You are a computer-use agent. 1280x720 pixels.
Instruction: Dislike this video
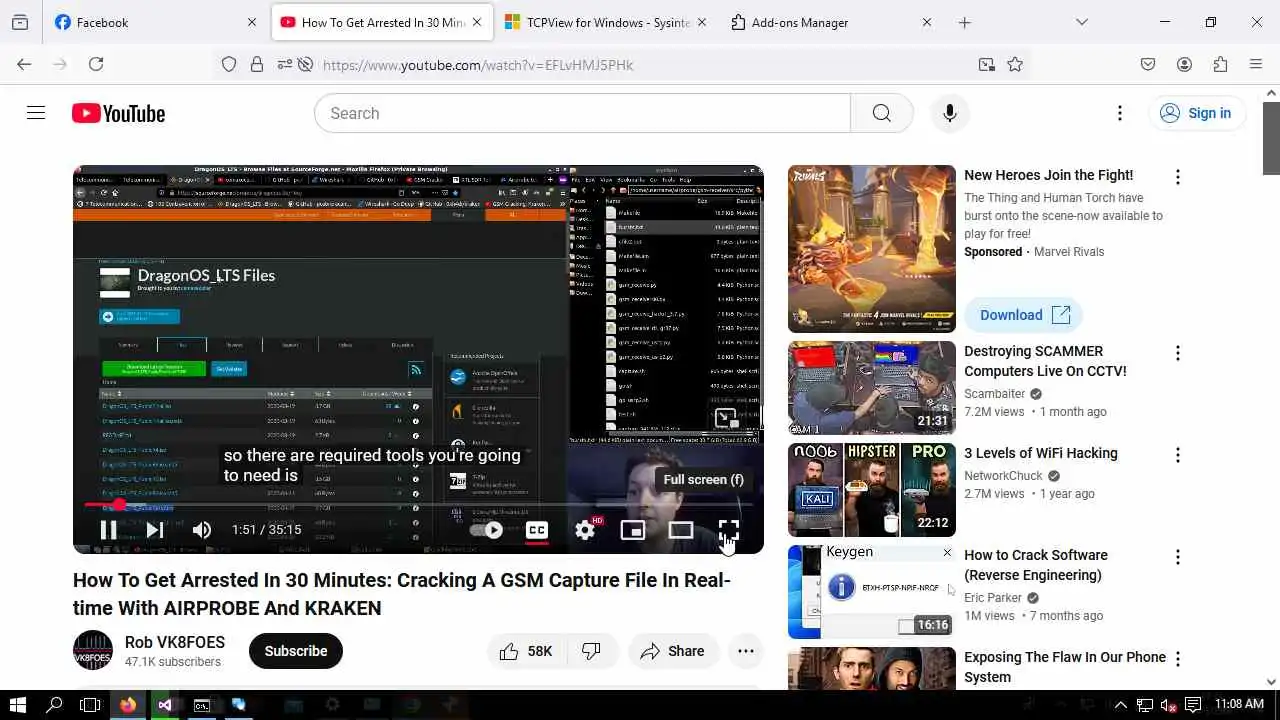(592, 651)
